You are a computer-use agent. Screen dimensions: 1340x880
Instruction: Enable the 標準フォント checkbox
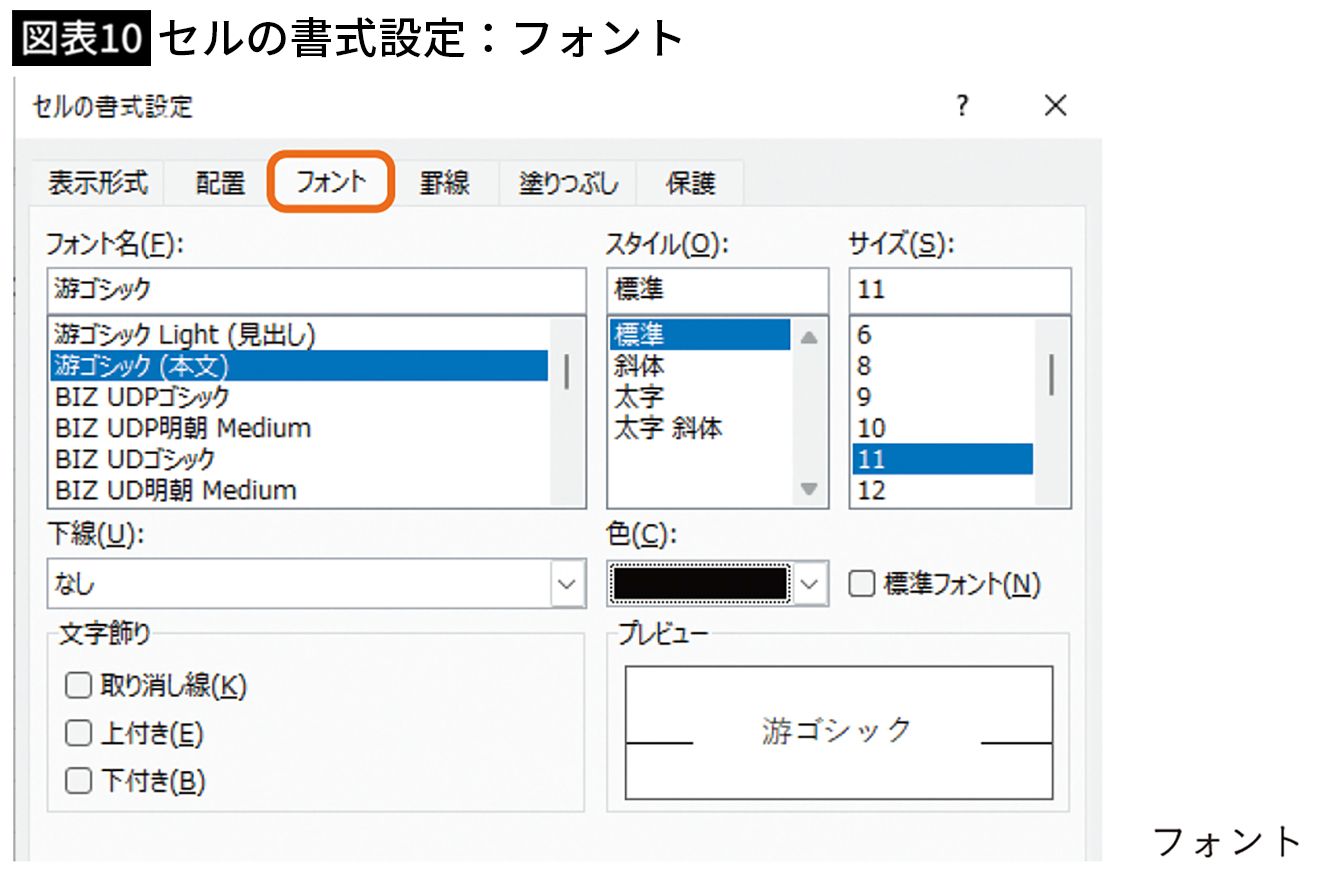click(x=861, y=584)
